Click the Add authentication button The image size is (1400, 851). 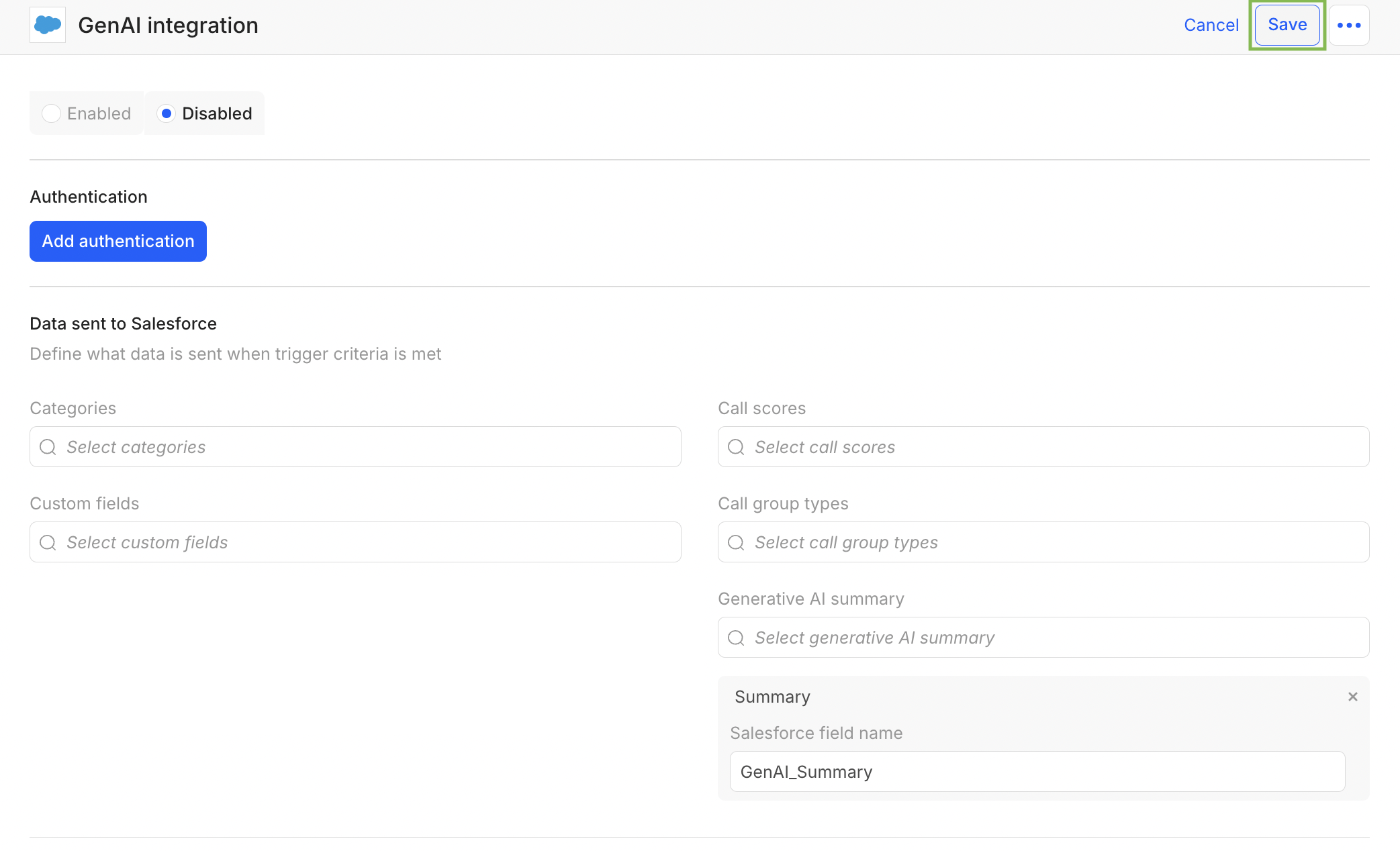[x=118, y=241]
